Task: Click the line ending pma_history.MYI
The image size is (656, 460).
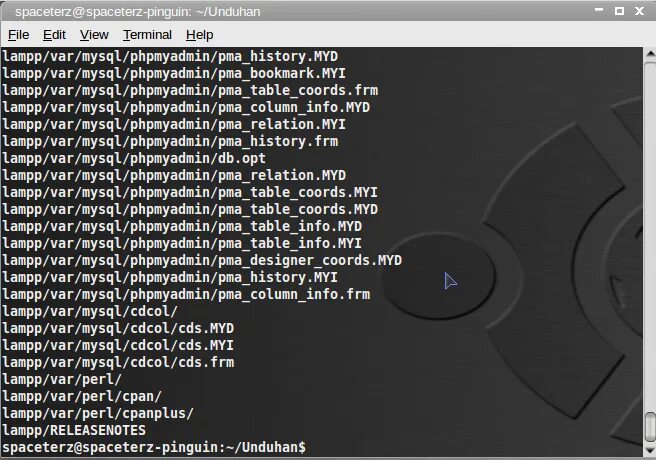Action: 170,277
